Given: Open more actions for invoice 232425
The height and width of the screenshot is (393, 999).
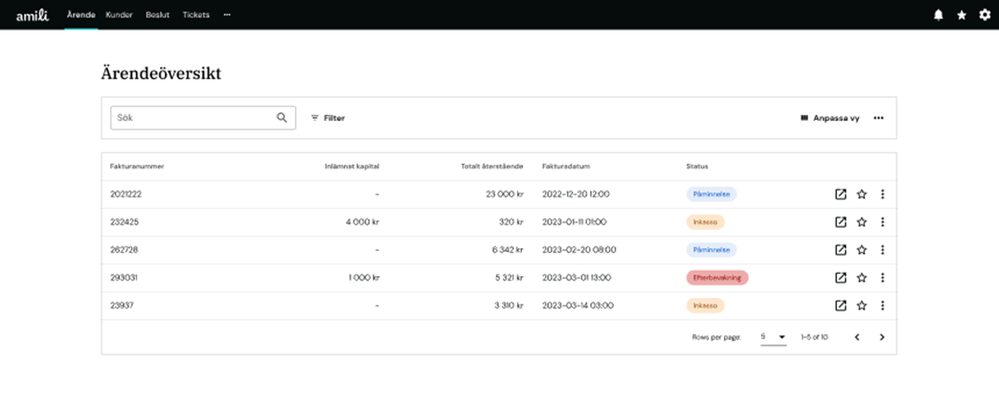Looking at the screenshot, I should pyautogui.click(x=882, y=222).
